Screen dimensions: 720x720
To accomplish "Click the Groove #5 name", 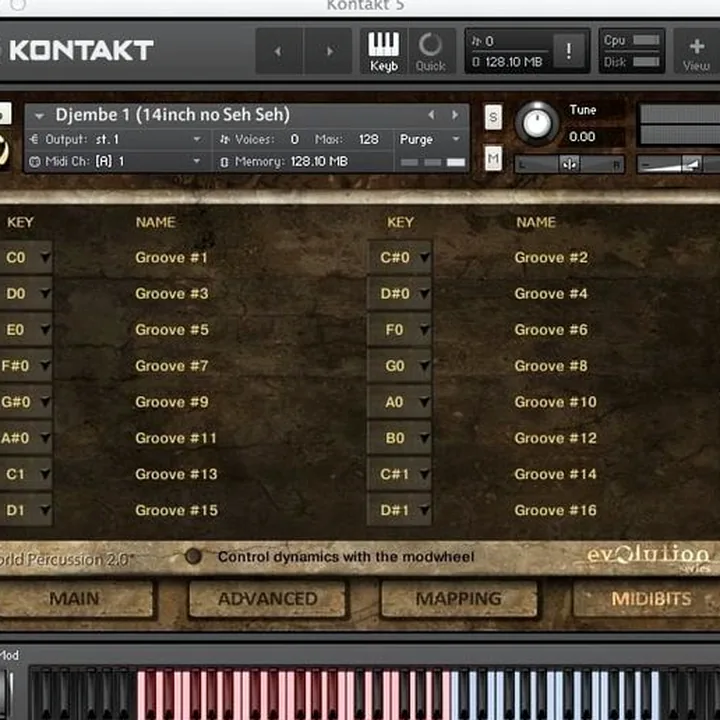I will 172,330.
